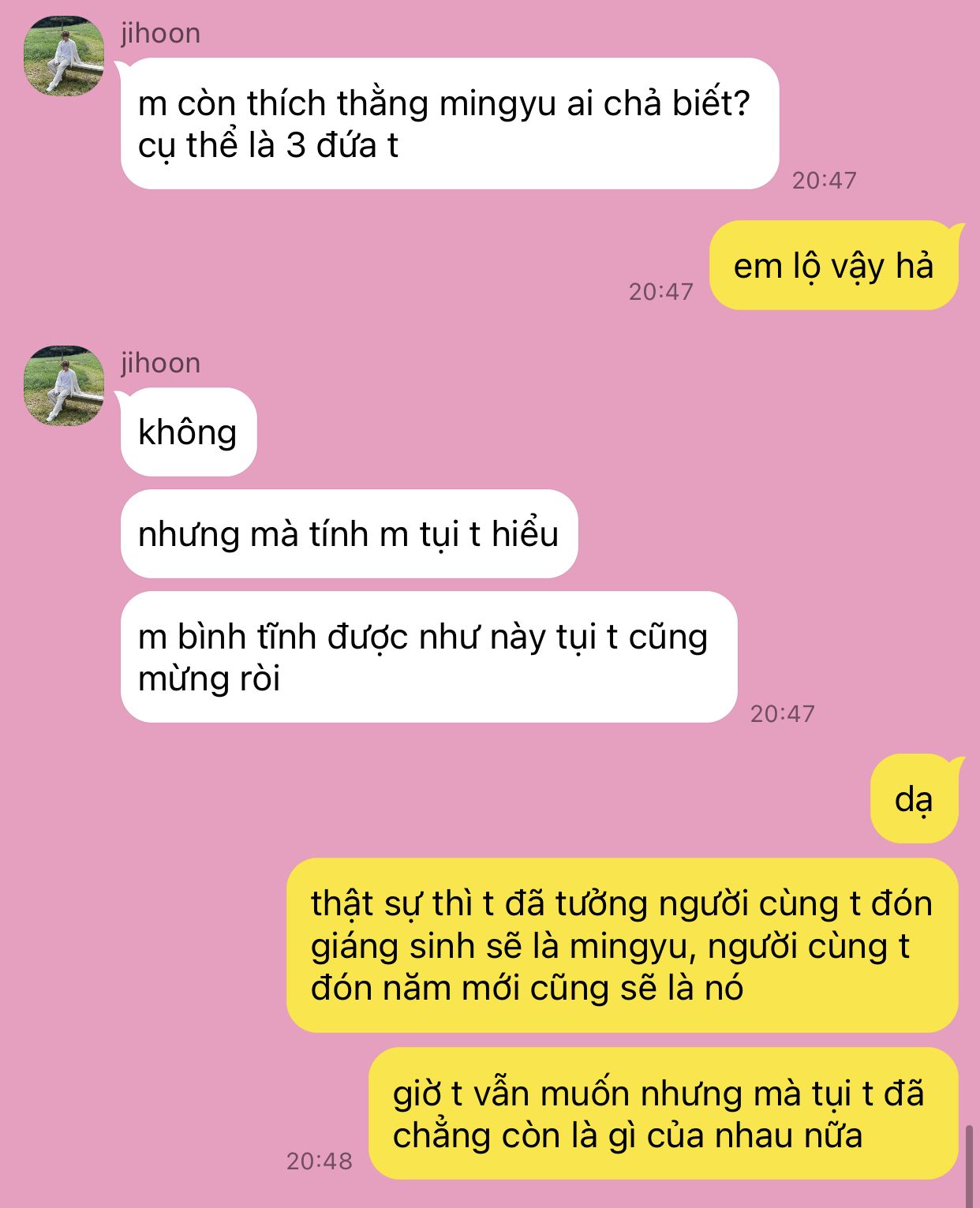Select the top jihoon sender name

pyautogui.click(x=160, y=34)
